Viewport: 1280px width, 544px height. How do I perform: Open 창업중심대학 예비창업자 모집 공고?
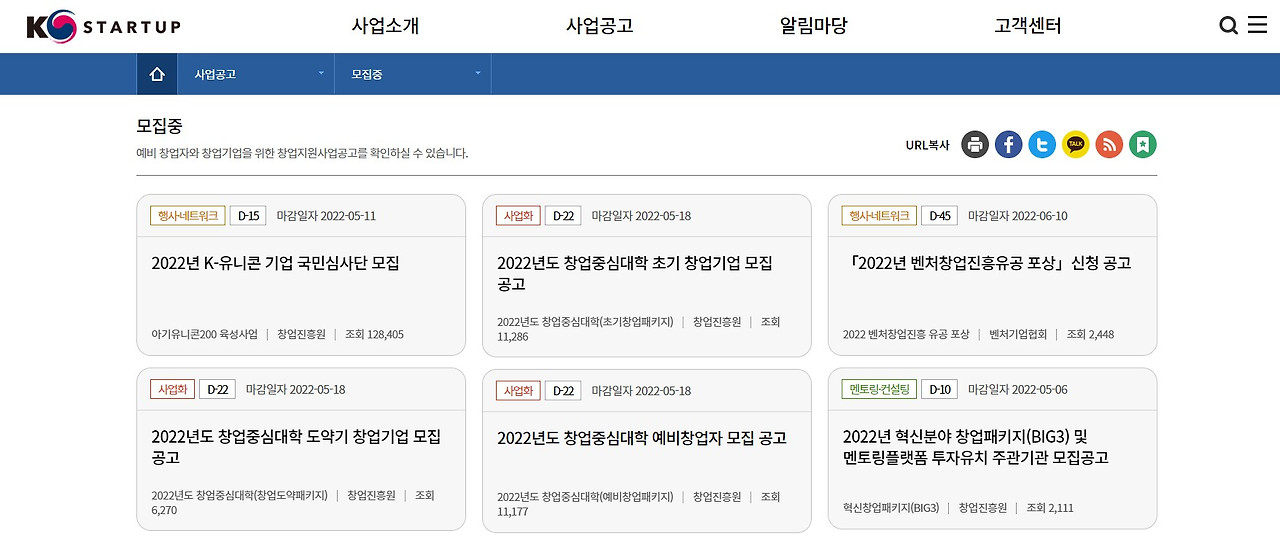click(642, 438)
